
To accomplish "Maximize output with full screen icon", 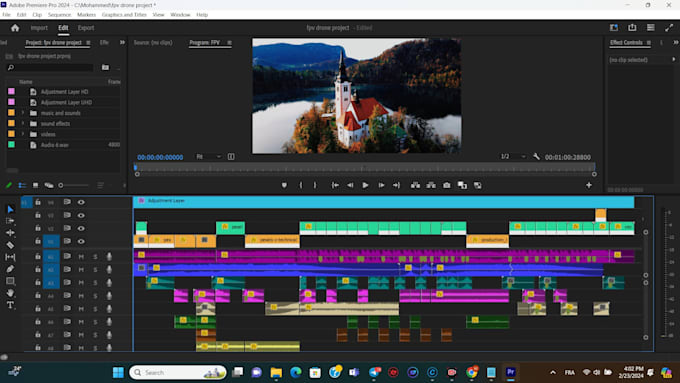I will click(x=669, y=28).
